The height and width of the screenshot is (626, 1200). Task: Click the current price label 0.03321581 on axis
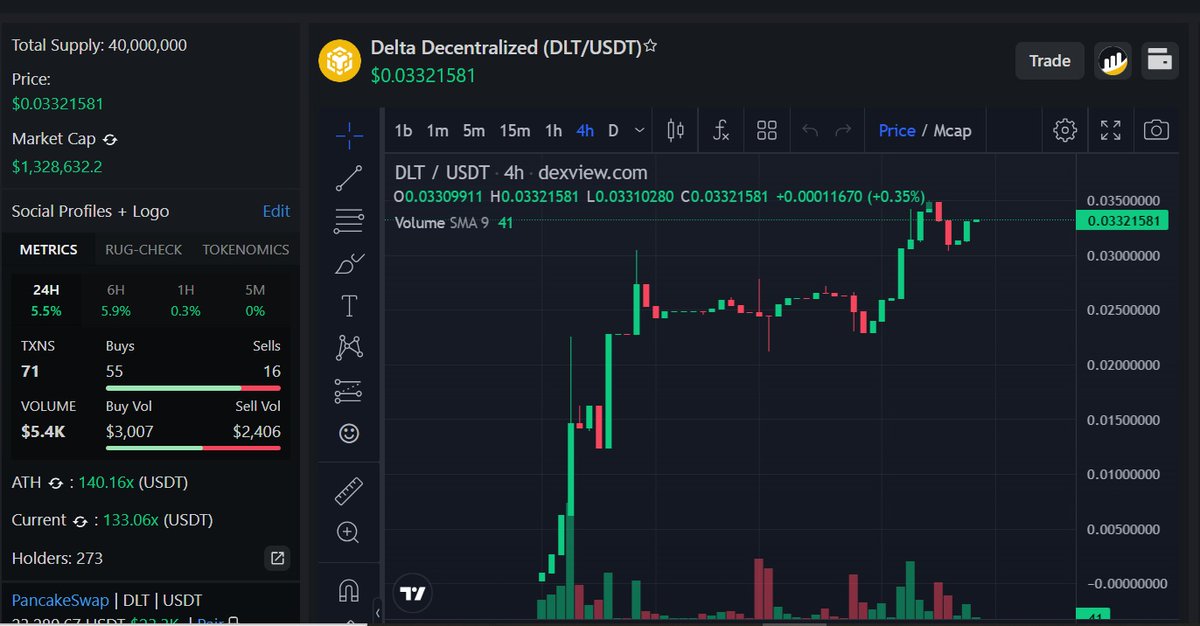tap(1121, 220)
